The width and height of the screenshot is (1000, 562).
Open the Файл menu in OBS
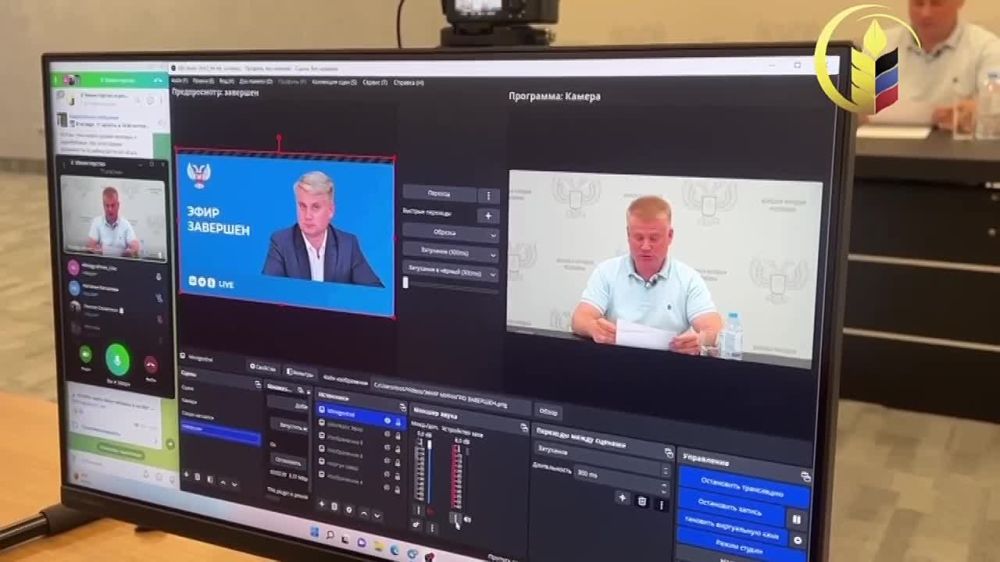(179, 81)
